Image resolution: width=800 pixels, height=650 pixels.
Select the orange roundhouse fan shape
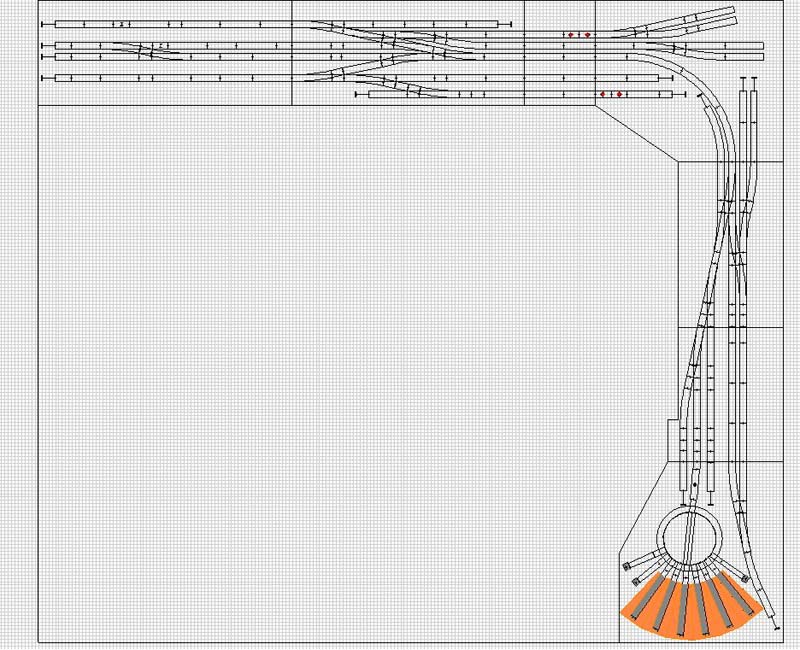[691, 608]
